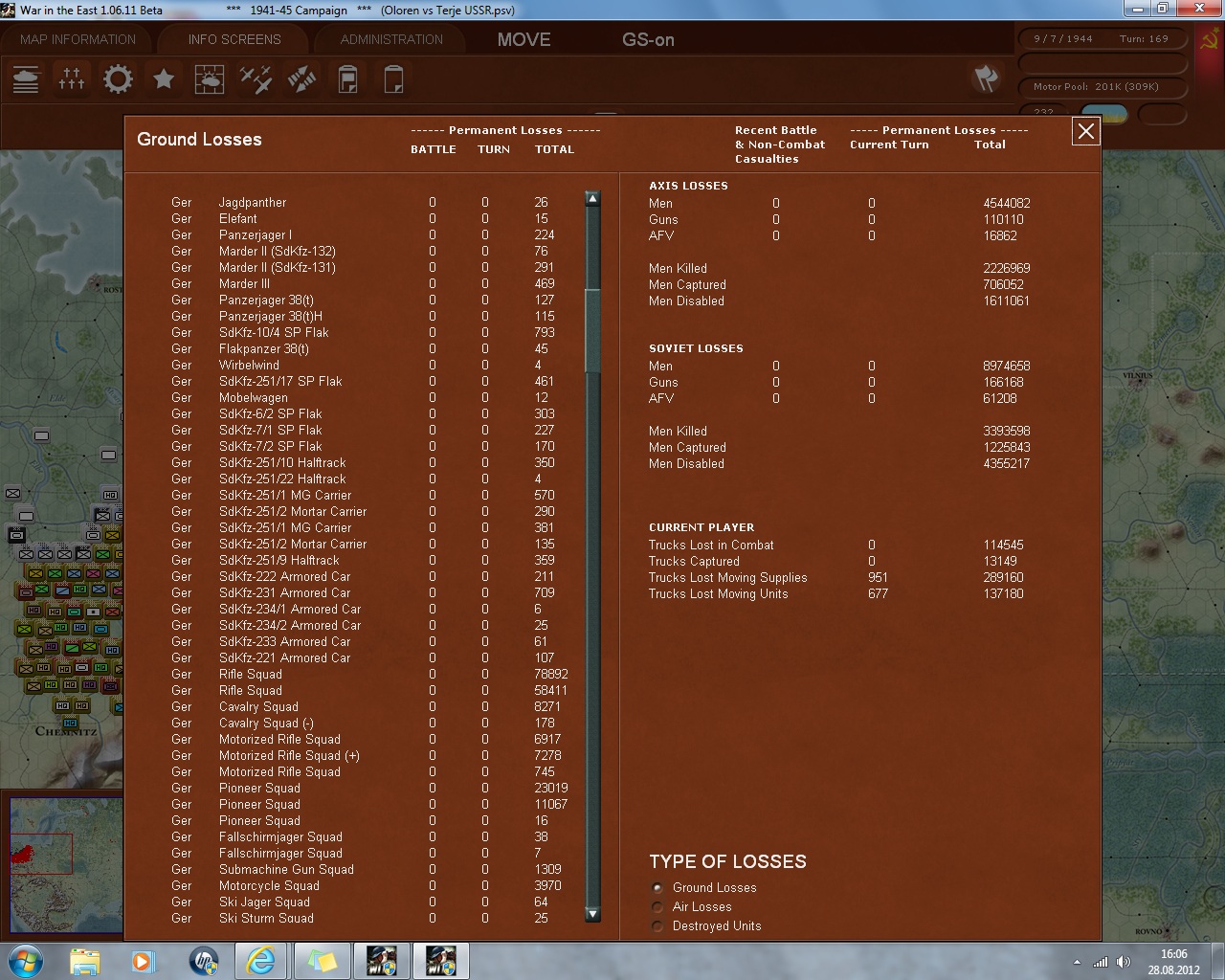Open the HP taskbar application
The height and width of the screenshot is (980, 1225).
203,960
